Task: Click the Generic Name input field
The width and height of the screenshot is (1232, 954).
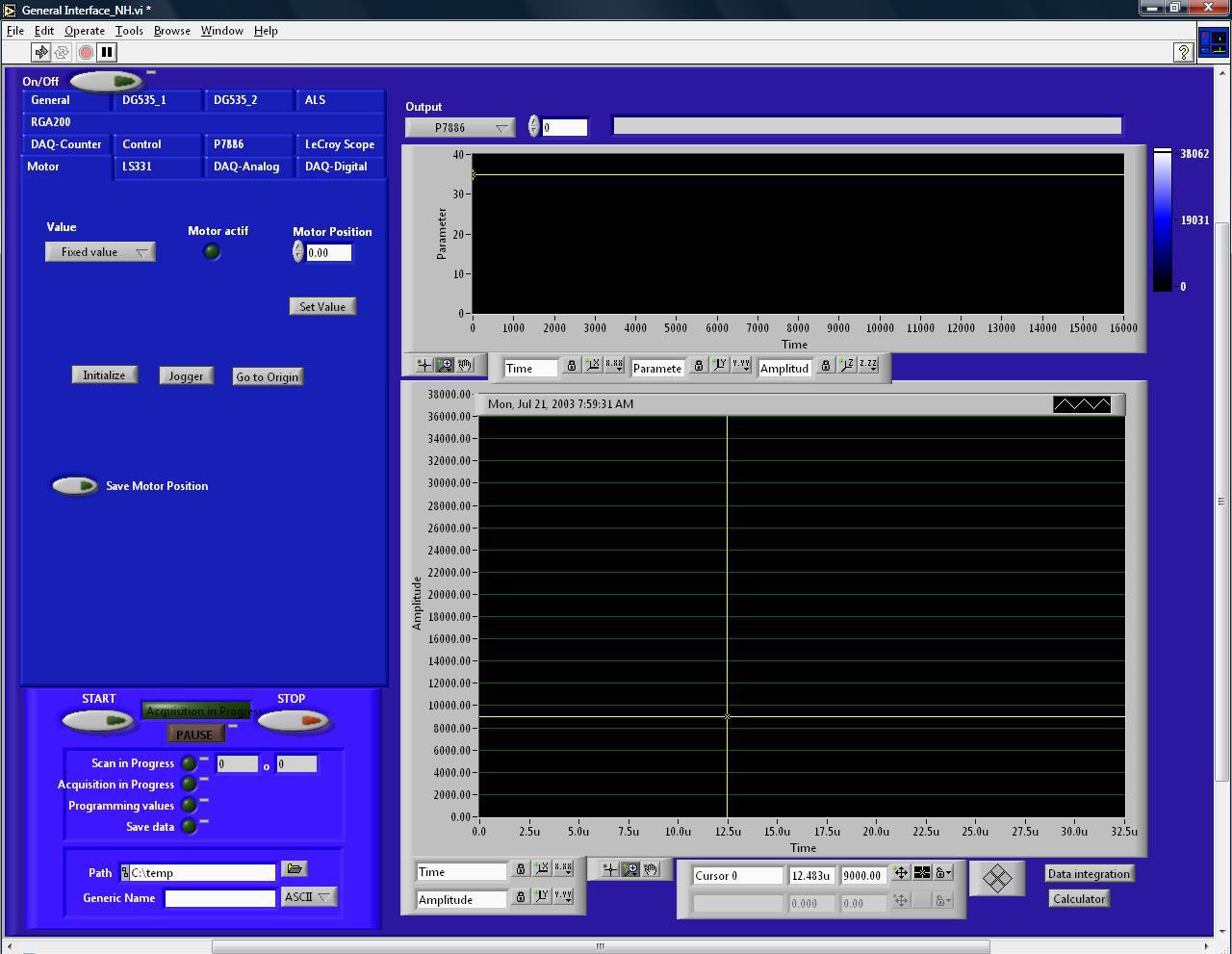Action: point(219,898)
